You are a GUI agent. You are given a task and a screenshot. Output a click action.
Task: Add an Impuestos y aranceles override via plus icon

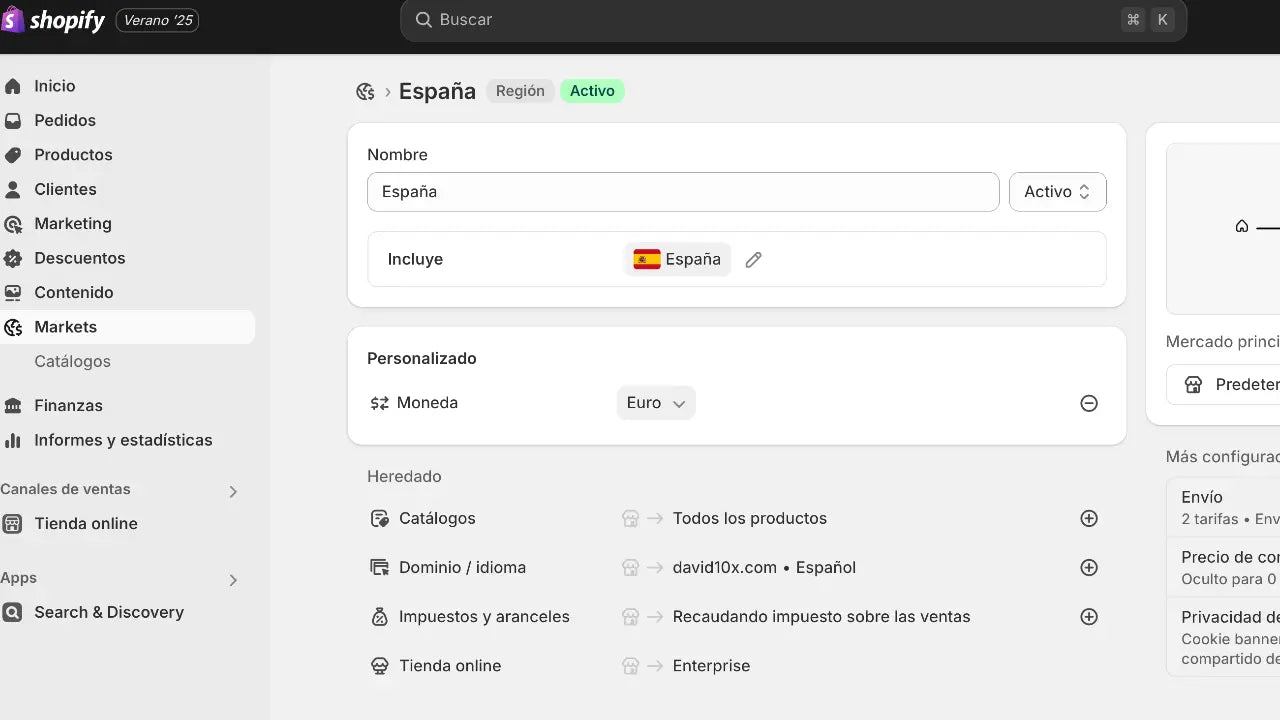[1089, 616]
